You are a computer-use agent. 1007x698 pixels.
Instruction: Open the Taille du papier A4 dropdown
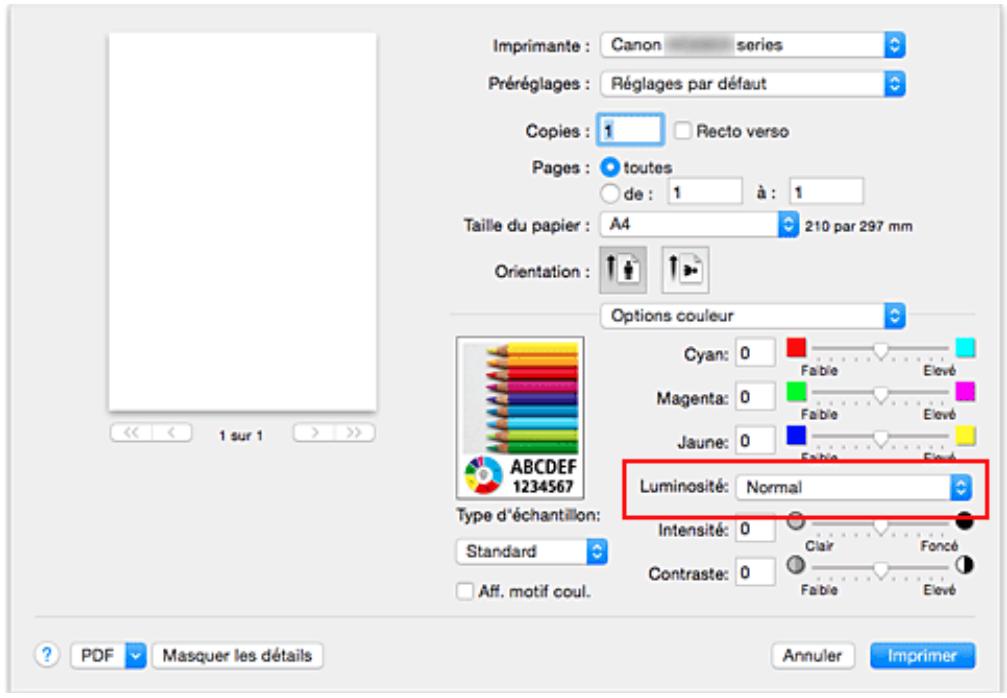[699, 225]
